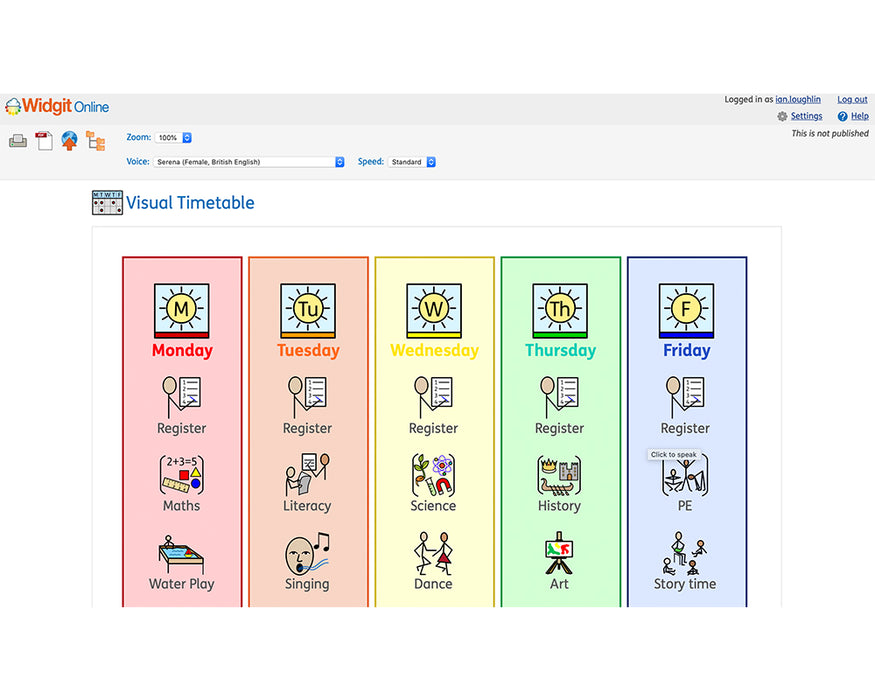Click the Log out link
Viewport: 875px width, 700px height.
click(852, 100)
